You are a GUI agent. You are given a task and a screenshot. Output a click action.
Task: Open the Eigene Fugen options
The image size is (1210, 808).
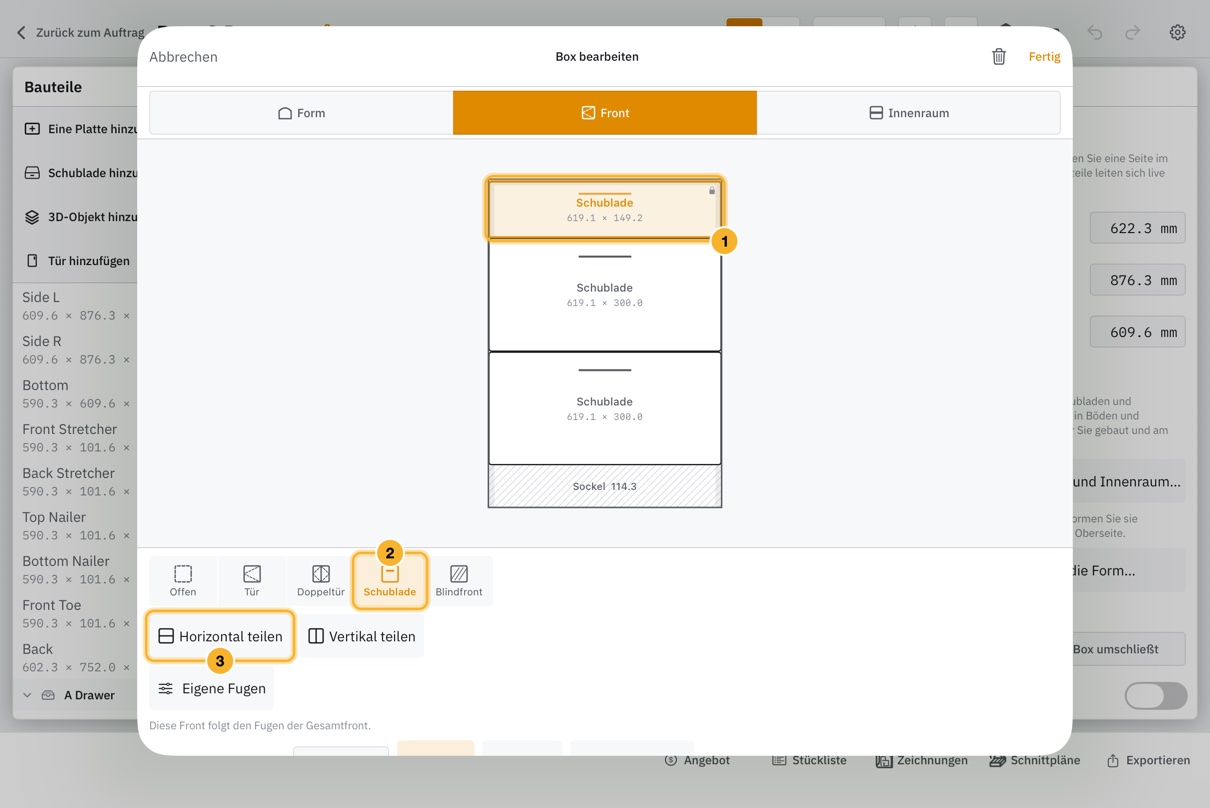(x=212, y=688)
